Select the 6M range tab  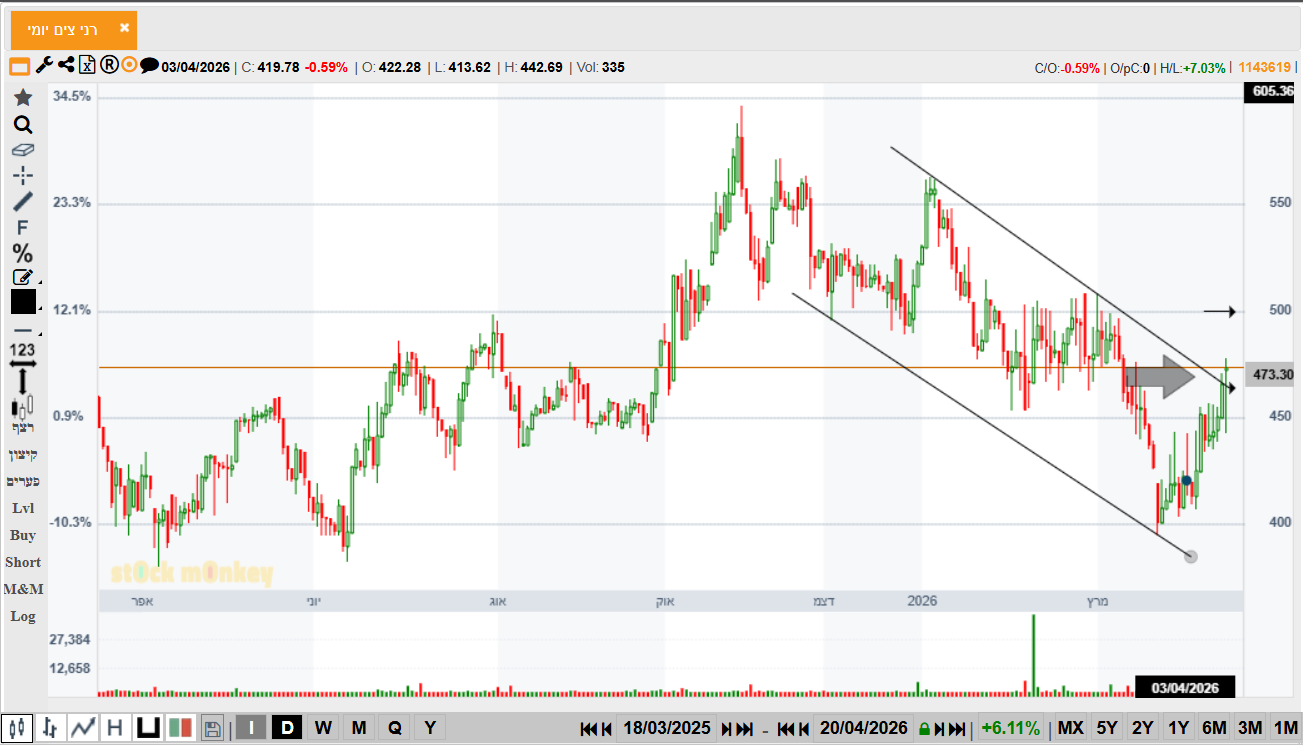click(1214, 728)
